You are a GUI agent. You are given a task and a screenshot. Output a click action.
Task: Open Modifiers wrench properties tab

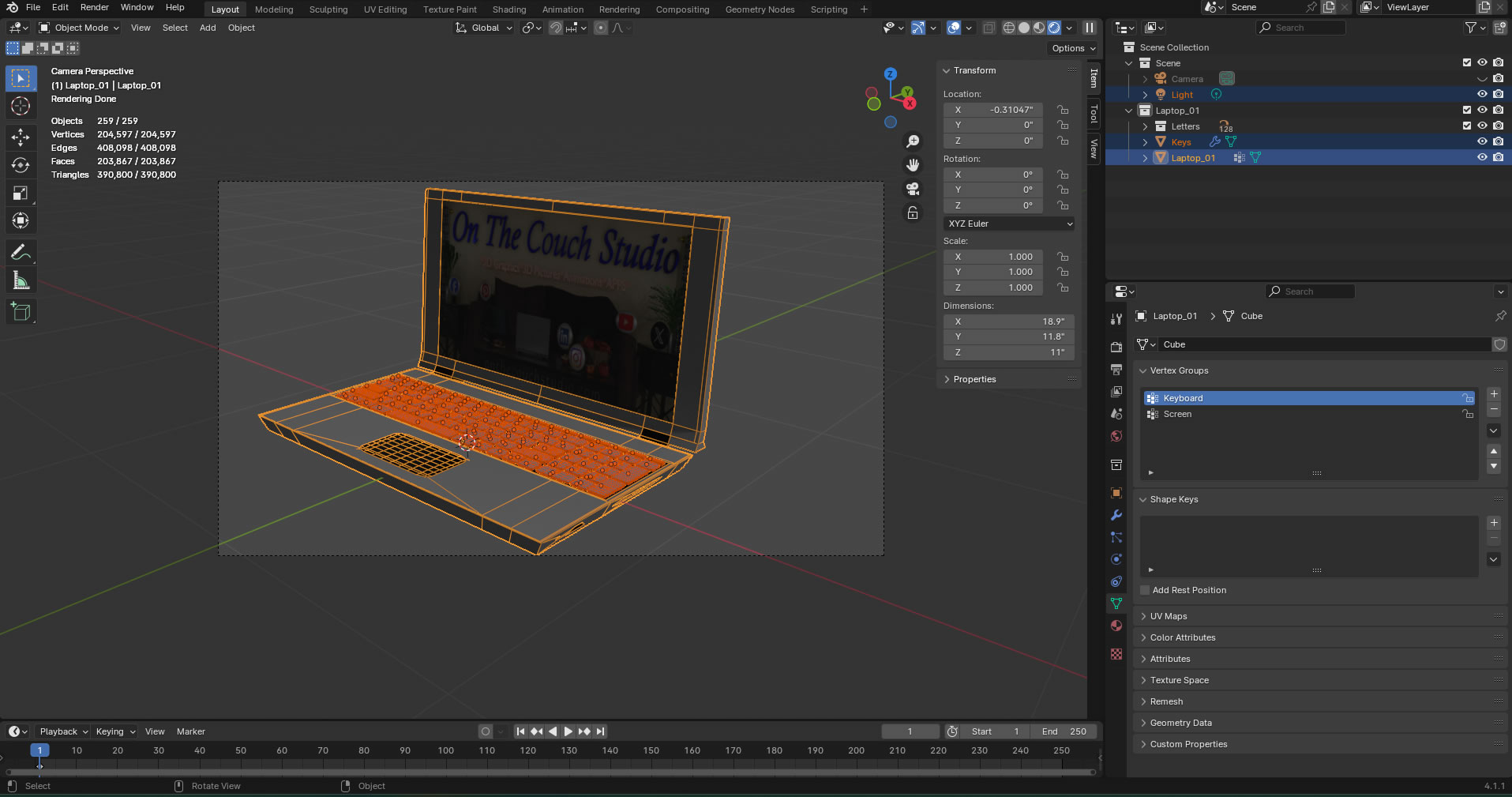click(x=1116, y=515)
